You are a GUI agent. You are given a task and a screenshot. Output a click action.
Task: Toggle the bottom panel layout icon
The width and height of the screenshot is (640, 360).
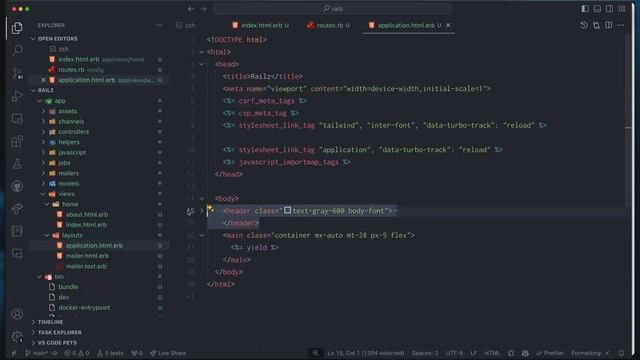click(x=597, y=9)
